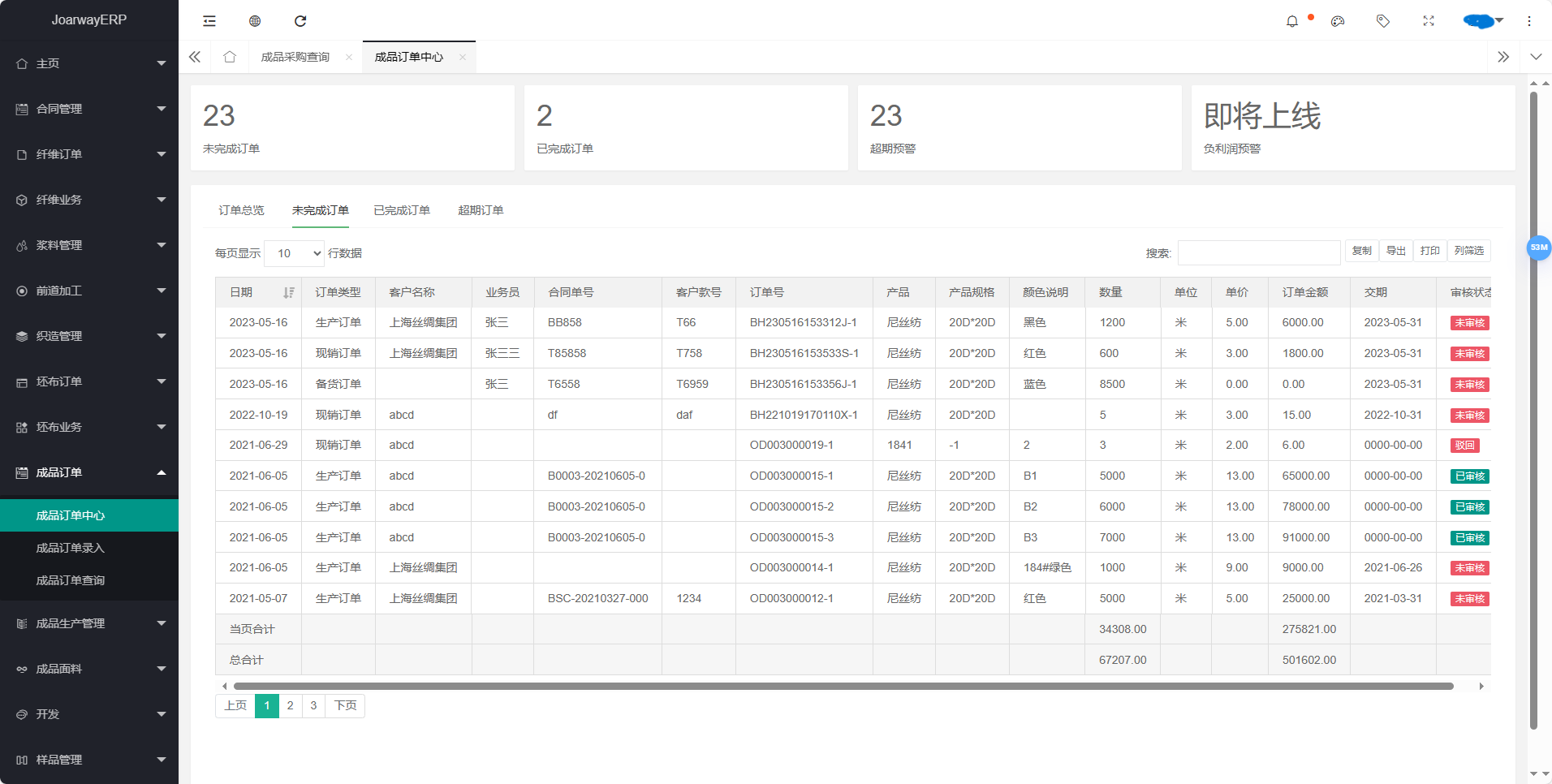Collapse the 成品订单 menu arrow
The image size is (1552, 784).
(162, 472)
